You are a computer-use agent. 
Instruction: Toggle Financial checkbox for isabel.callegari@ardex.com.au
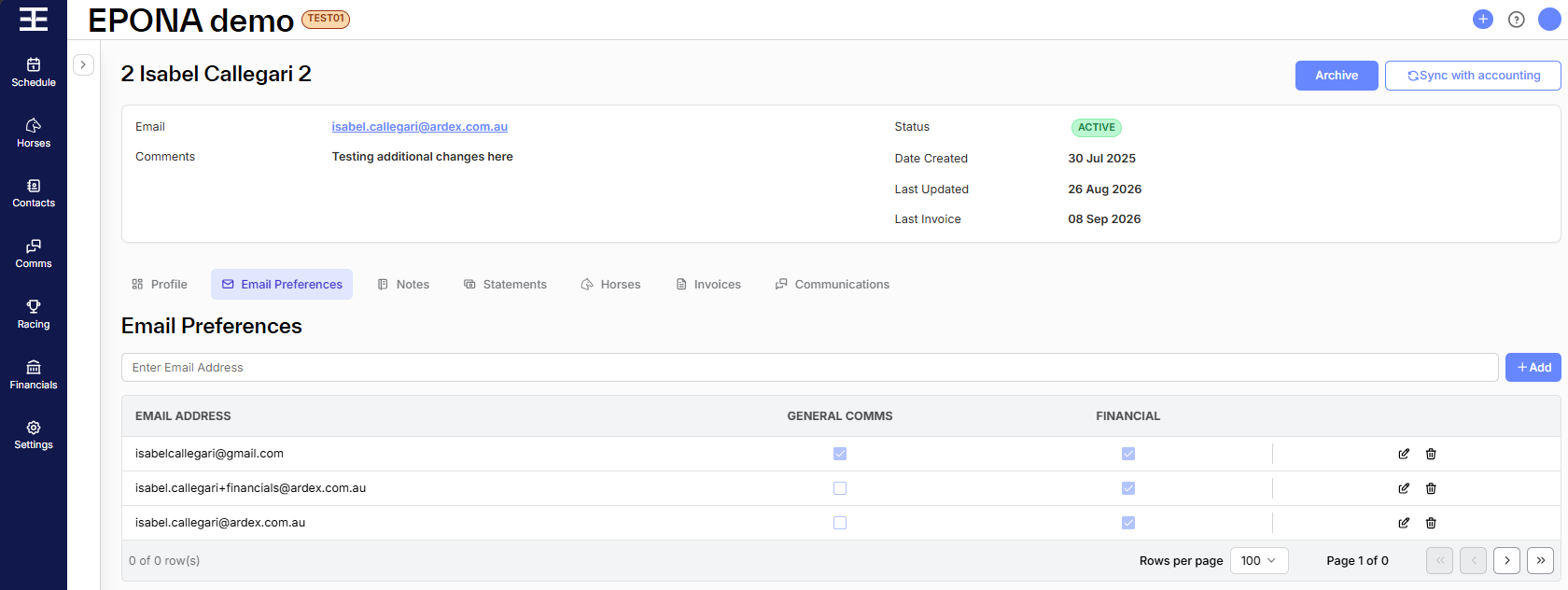coord(1128,523)
